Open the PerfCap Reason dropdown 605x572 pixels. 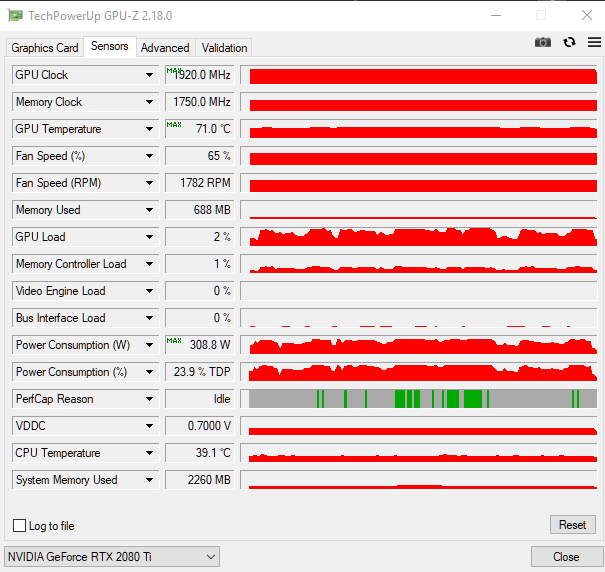149,399
